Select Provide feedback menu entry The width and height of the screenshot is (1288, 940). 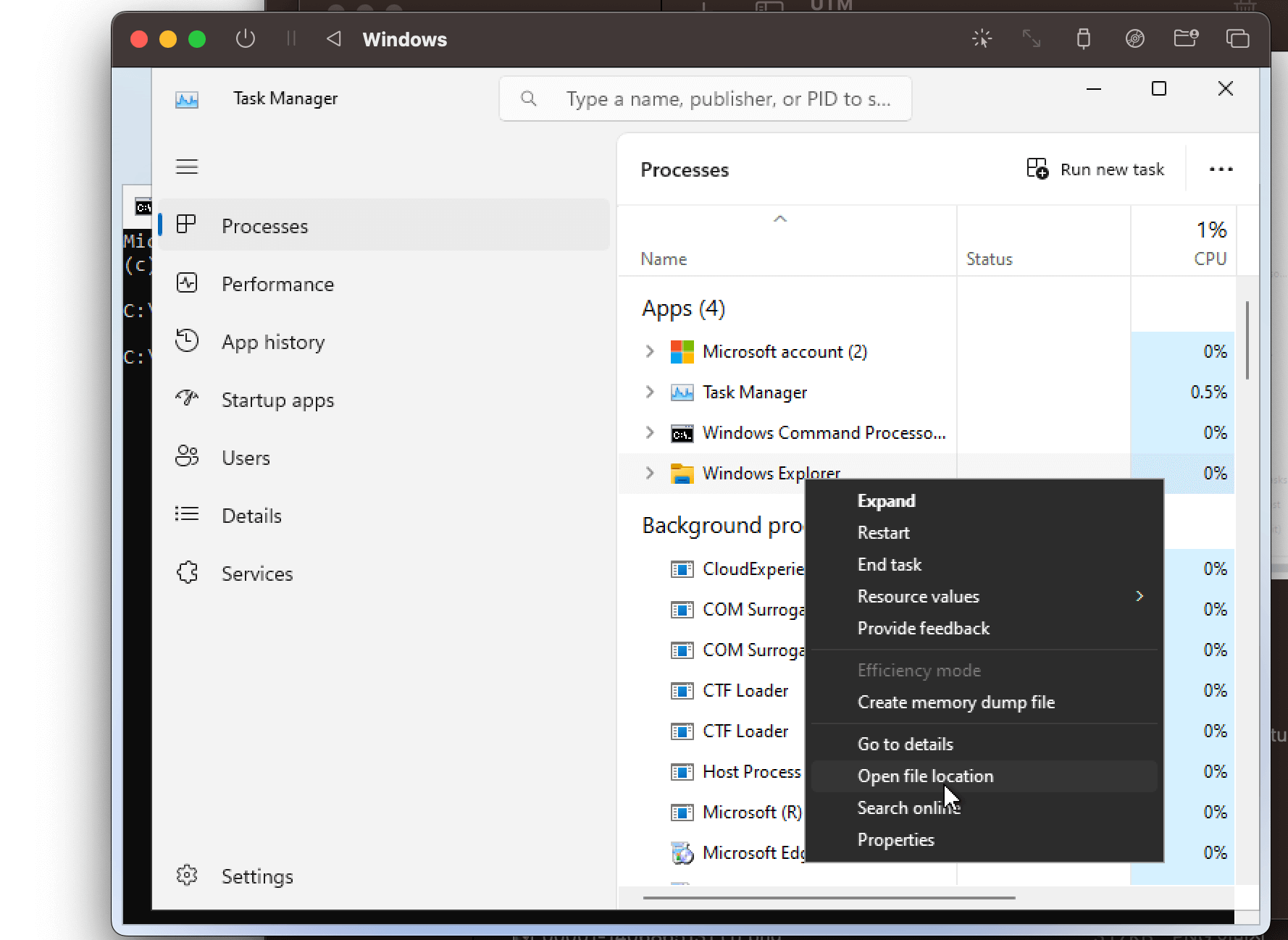tap(984, 629)
